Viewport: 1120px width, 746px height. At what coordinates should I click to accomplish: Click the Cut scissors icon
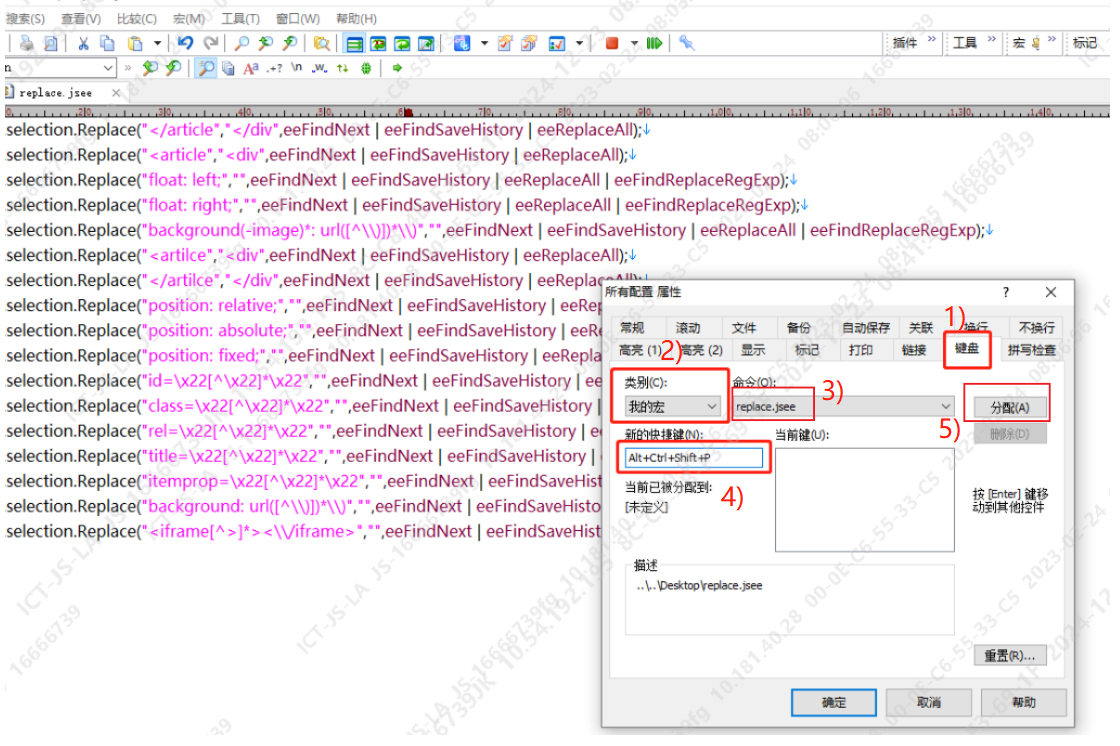[84, 43]
